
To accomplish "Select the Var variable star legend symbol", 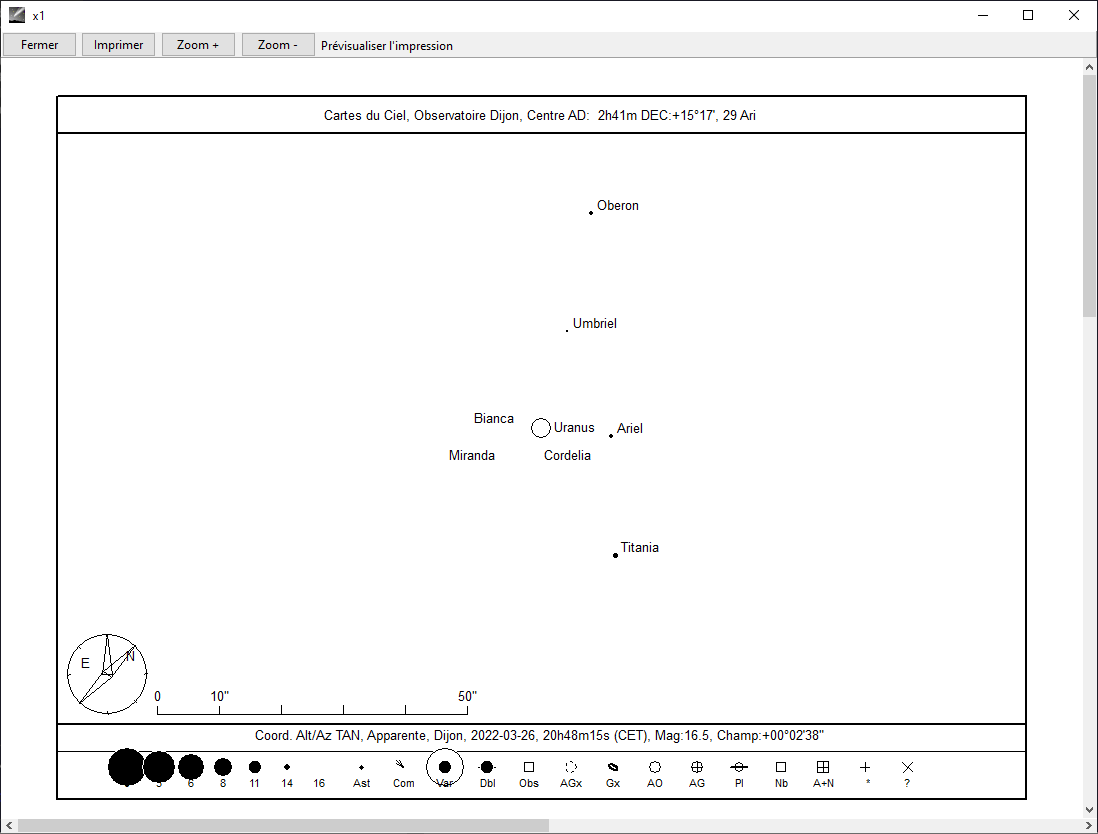I will coord(445,767).
